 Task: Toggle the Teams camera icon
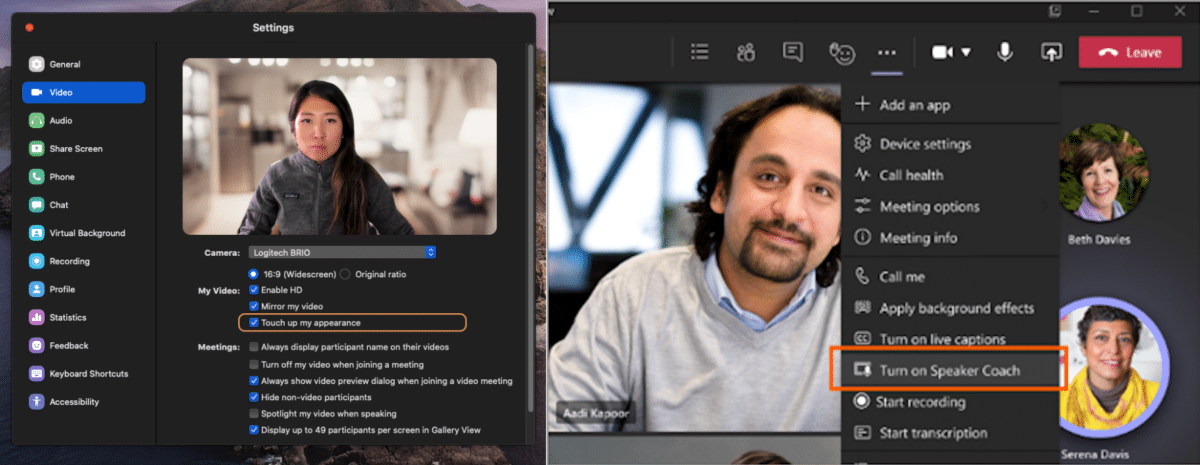pos(942,52)
